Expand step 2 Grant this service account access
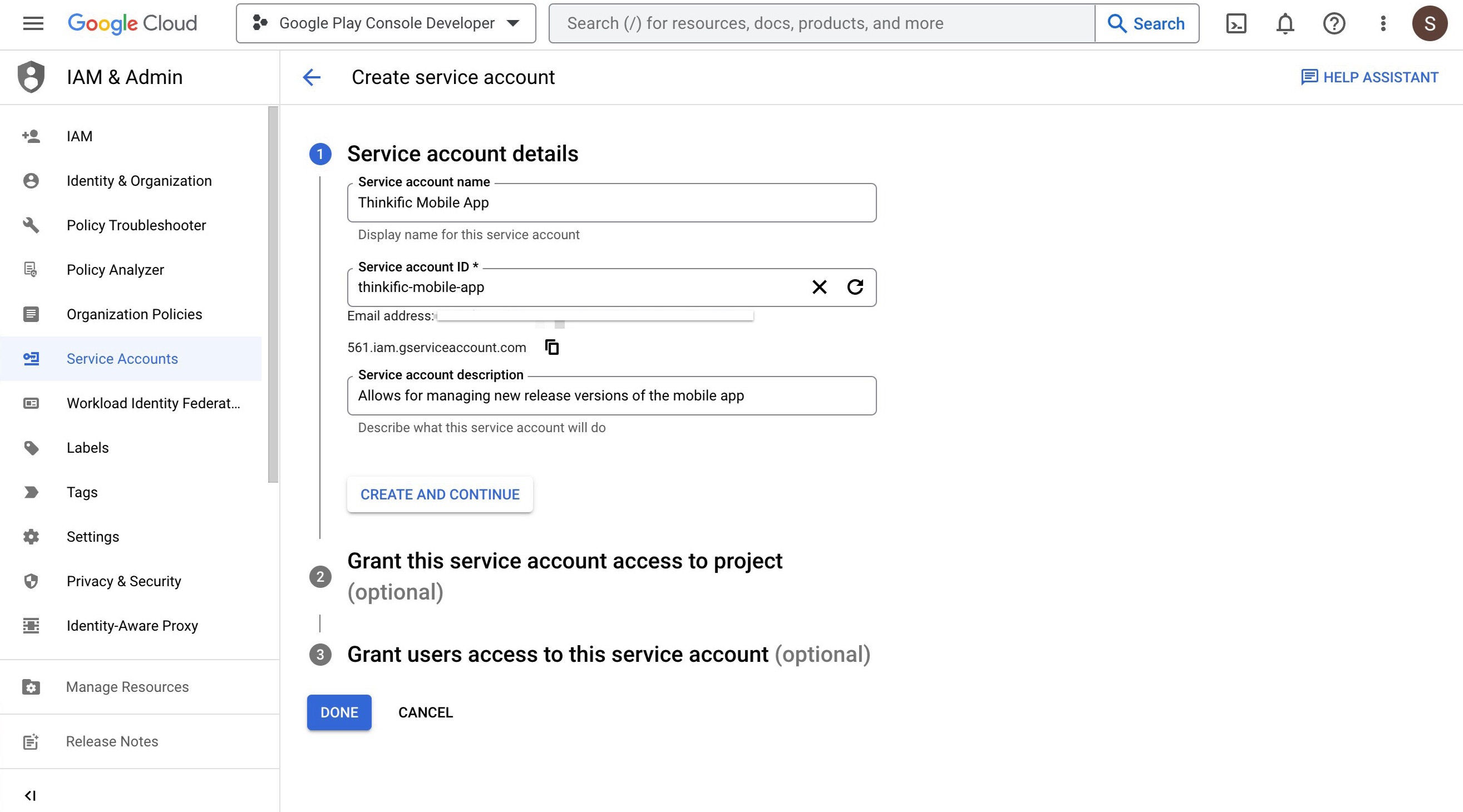 tap(564, 576)
